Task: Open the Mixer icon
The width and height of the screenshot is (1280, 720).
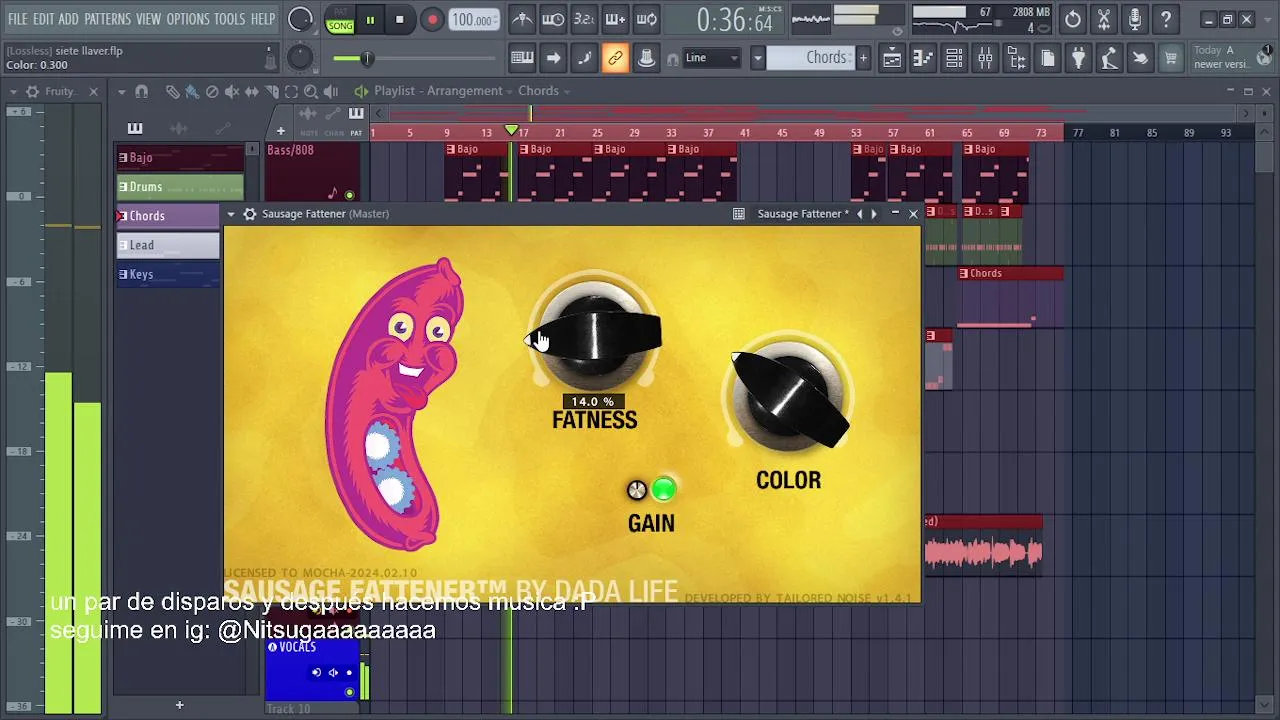Action: tap(985, 58)
